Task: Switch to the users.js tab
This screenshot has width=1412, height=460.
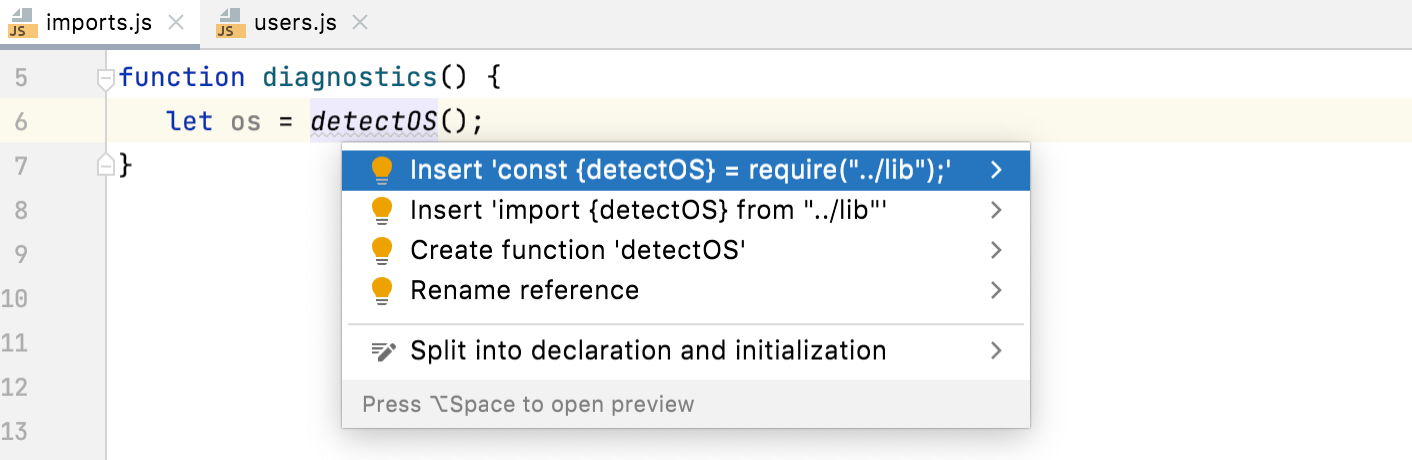Action: pyautogui.click(x=295, y=23)
